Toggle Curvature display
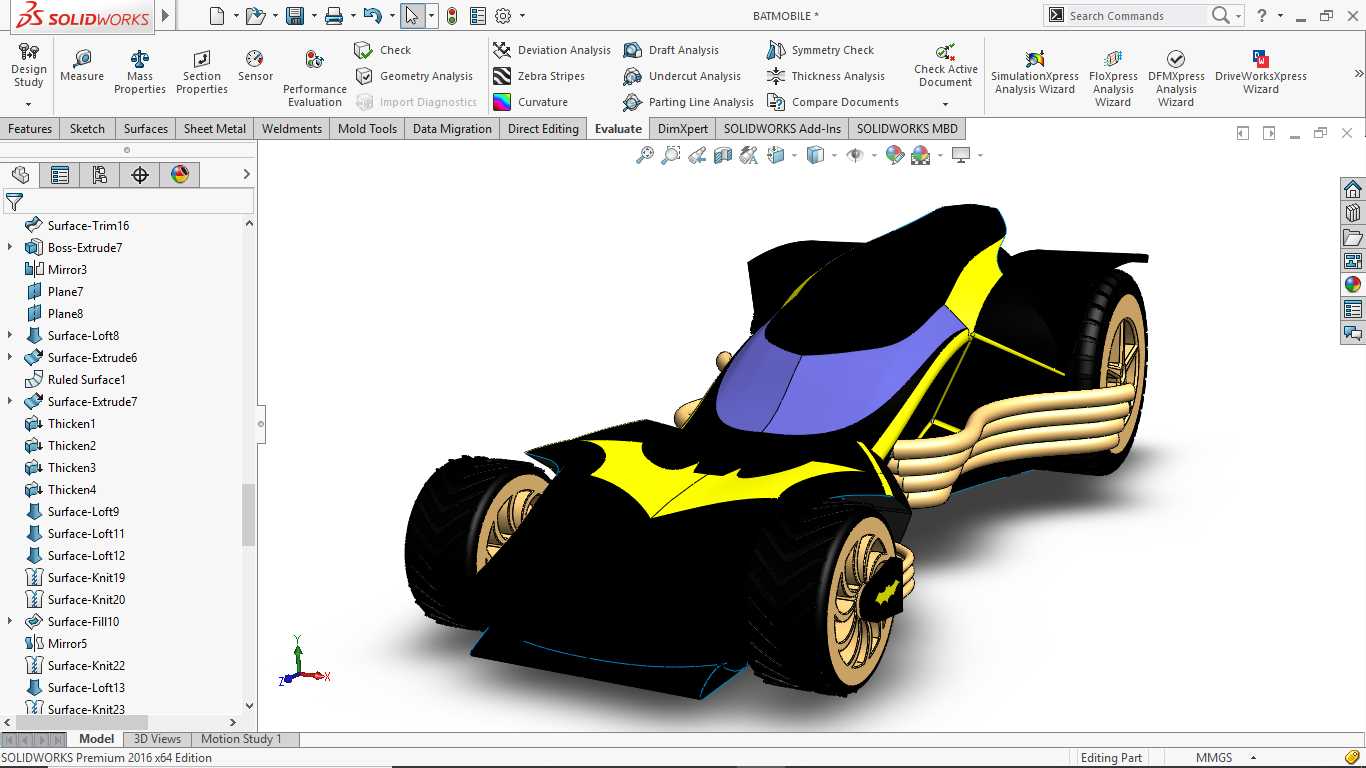This screenshot has height=768, width=1366. click(530, 102)
